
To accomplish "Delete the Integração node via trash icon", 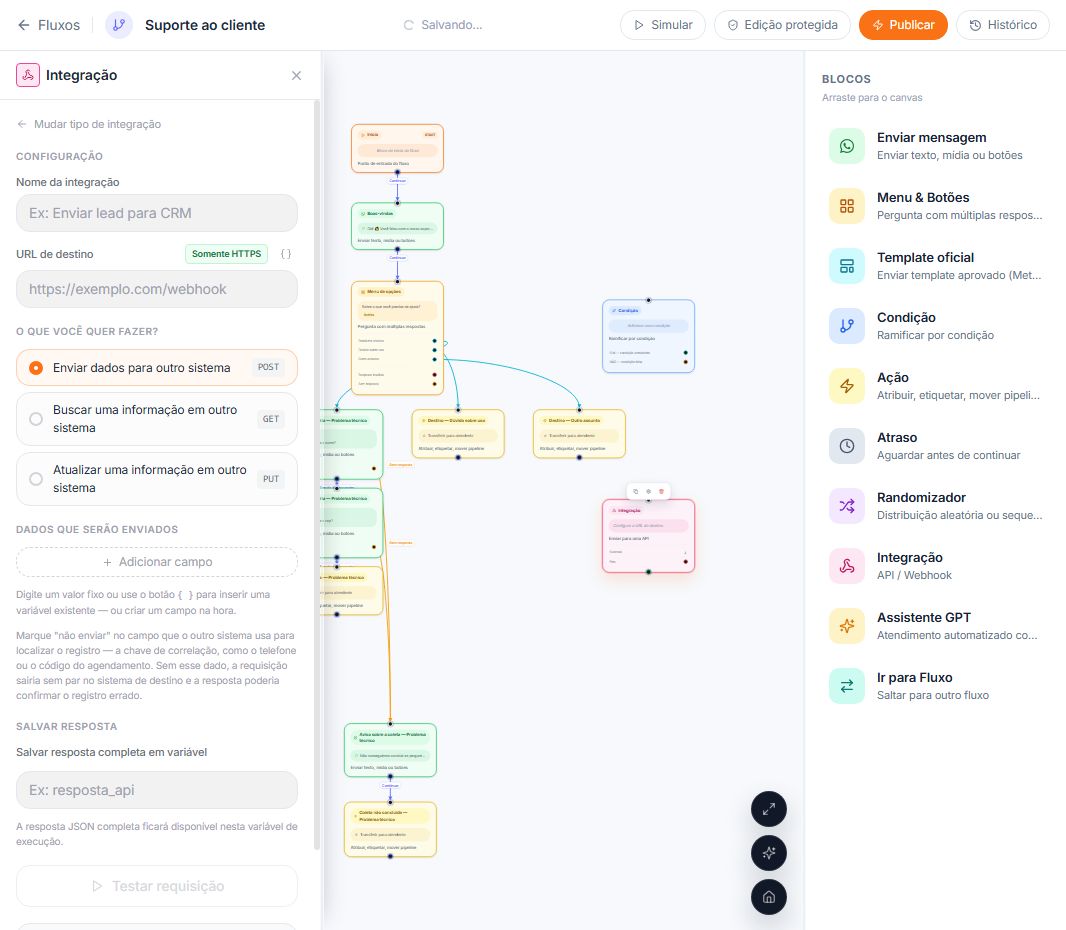I will (x=661, y=491).
